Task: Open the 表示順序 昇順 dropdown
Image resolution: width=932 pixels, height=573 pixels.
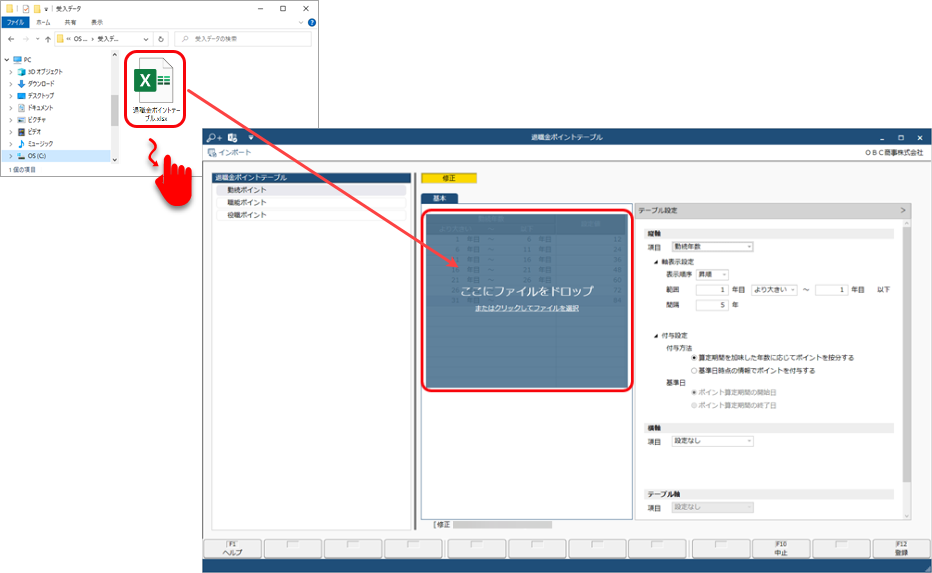Action: tap(712, 274)
